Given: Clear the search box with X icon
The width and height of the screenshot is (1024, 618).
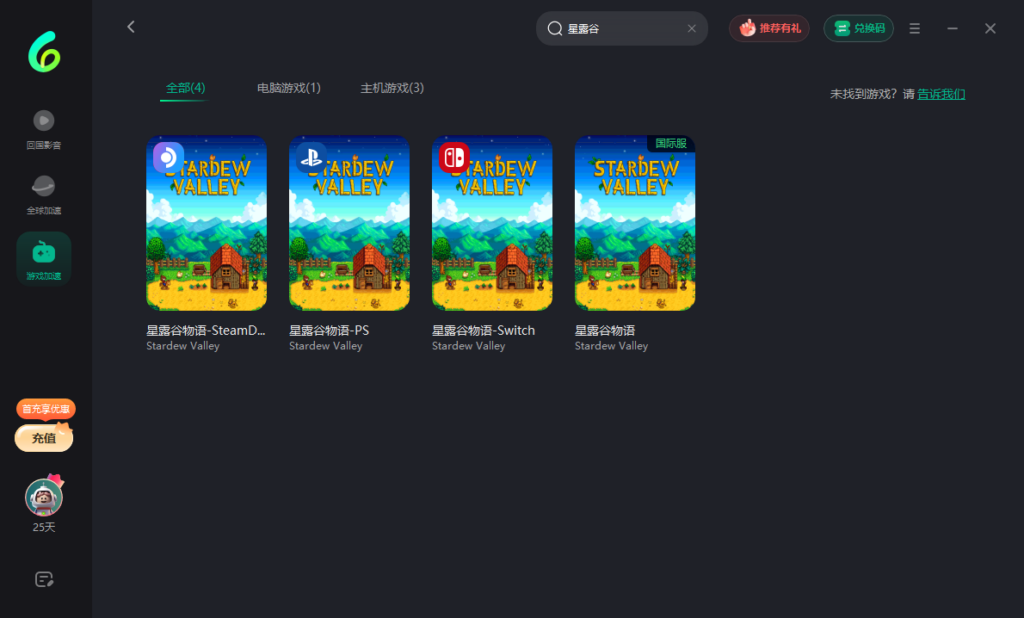Looking at the screenshot, I should coord(691,29).
